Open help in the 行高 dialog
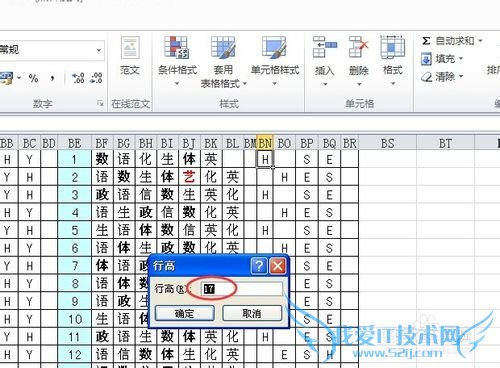 (x=259, y=266)
